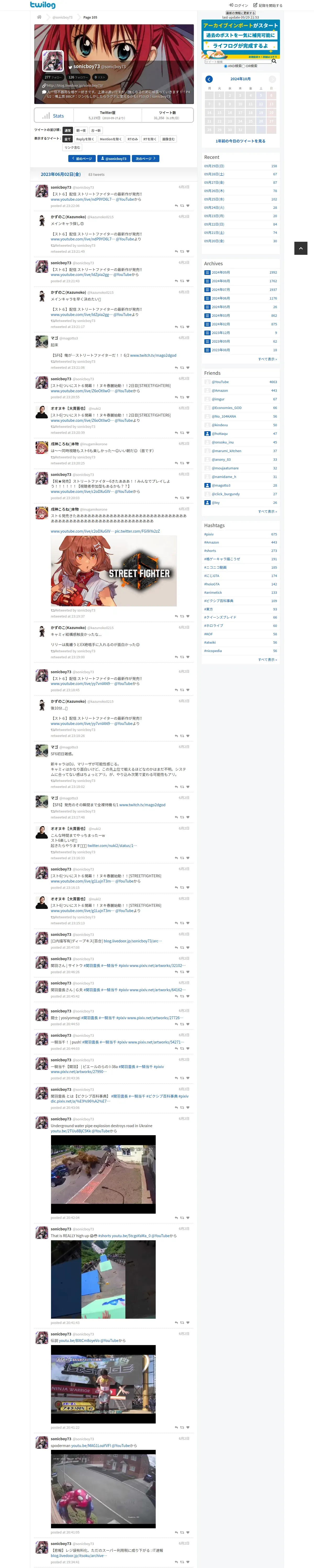Expand Hashtags すべて表示 link

pyautogui.click(x=267, y=660)
